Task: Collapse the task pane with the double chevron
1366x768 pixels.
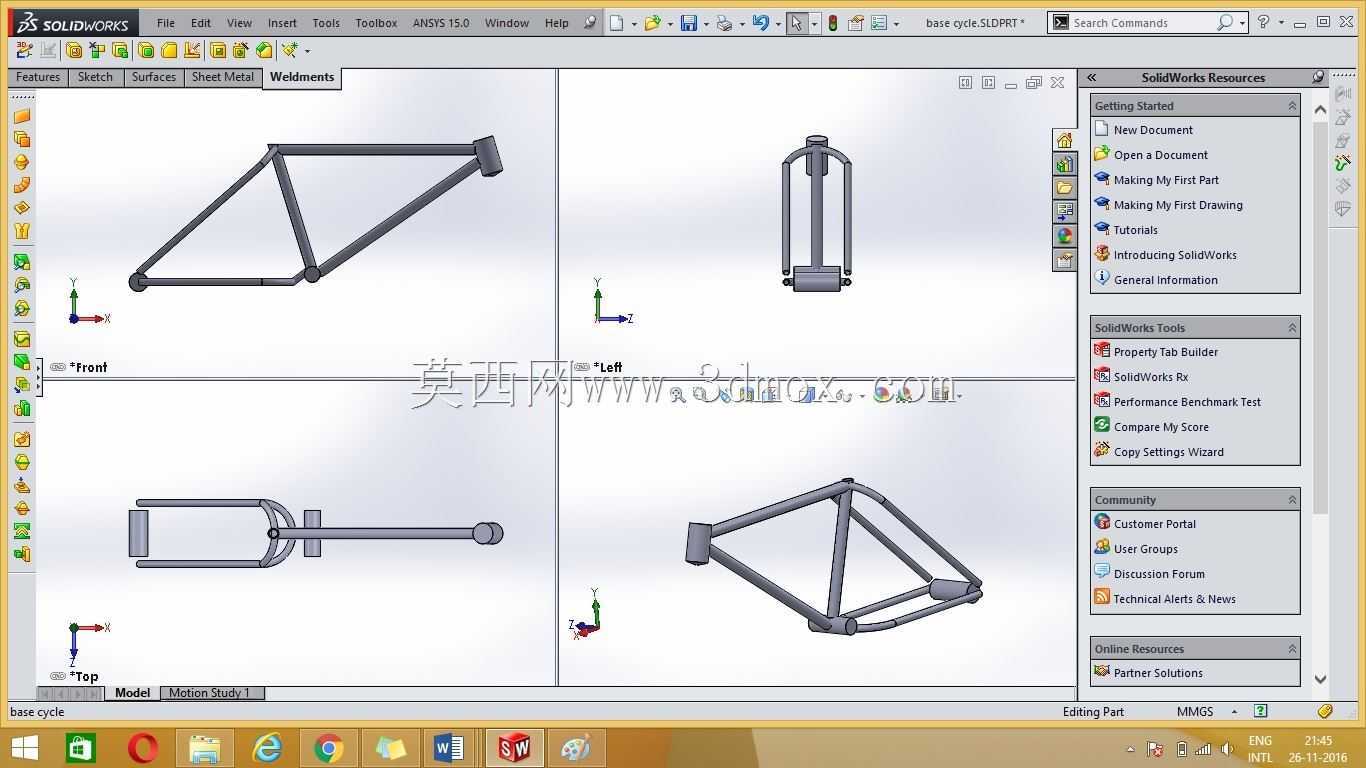Action: pos(1092,77)
